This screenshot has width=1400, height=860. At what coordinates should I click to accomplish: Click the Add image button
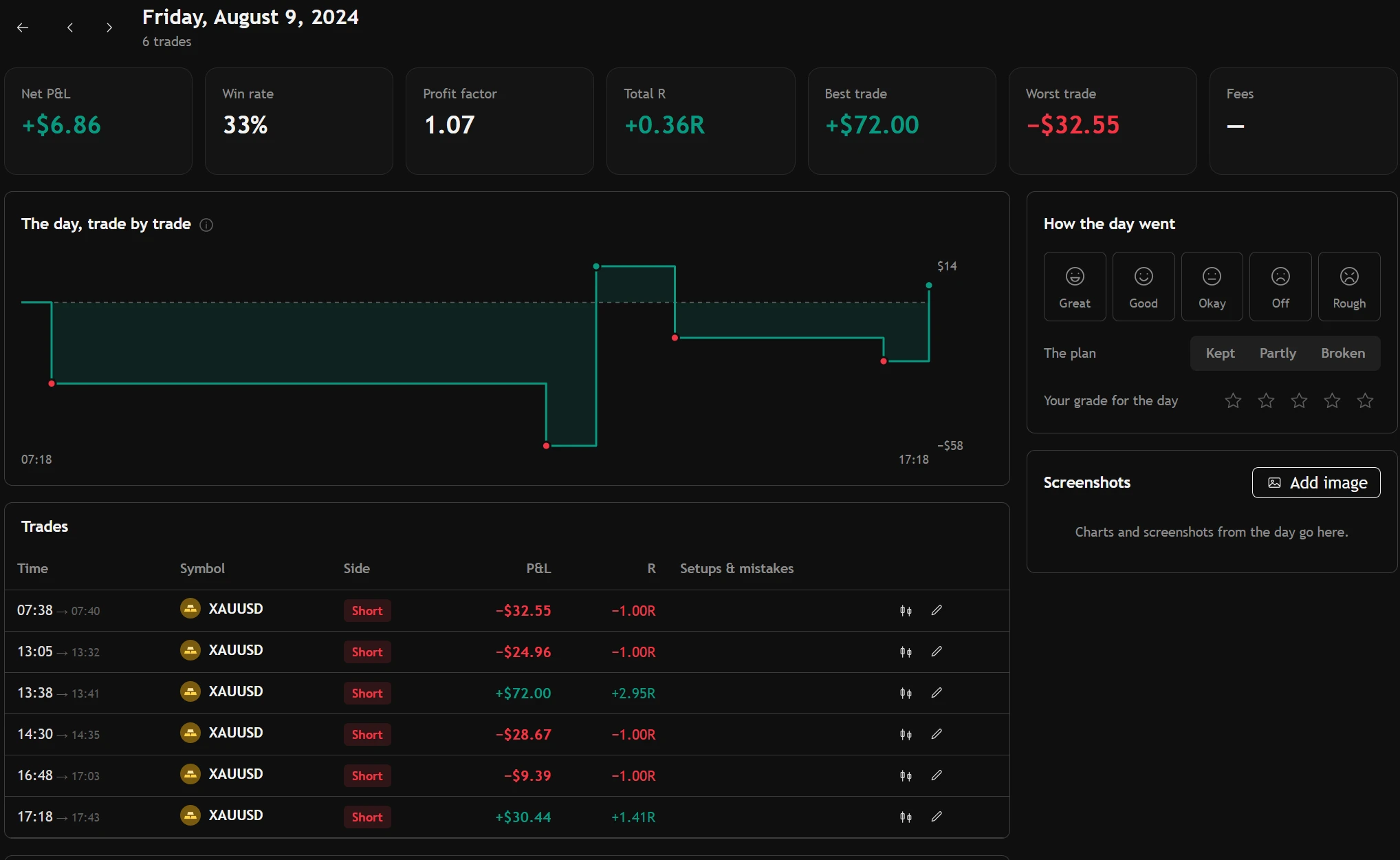[1316, 482]
